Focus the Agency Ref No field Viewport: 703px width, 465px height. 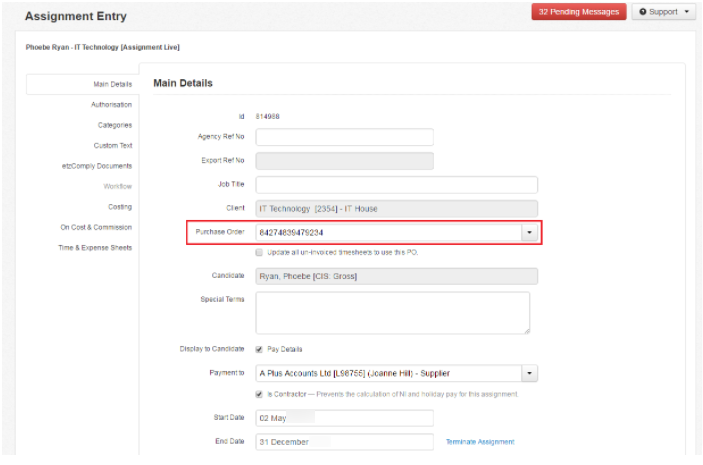(x=344, y=137)
